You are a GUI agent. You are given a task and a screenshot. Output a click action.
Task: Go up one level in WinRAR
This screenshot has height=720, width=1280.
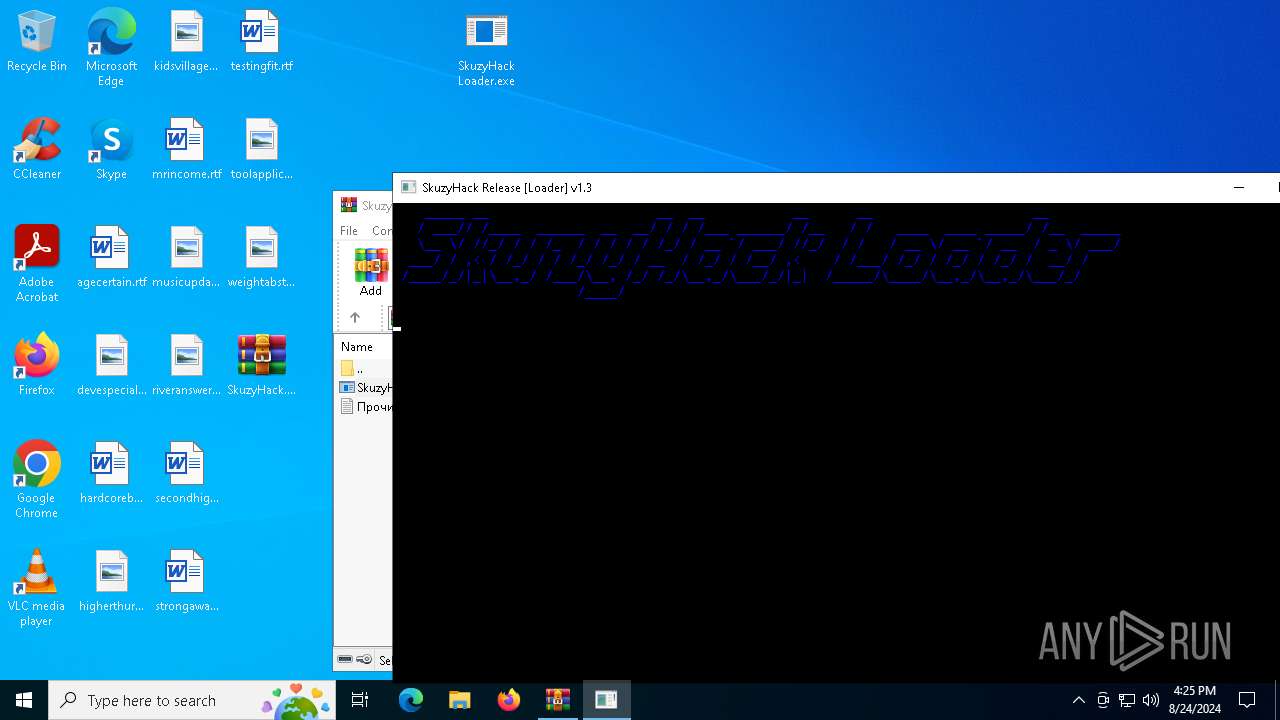point(355,317)
